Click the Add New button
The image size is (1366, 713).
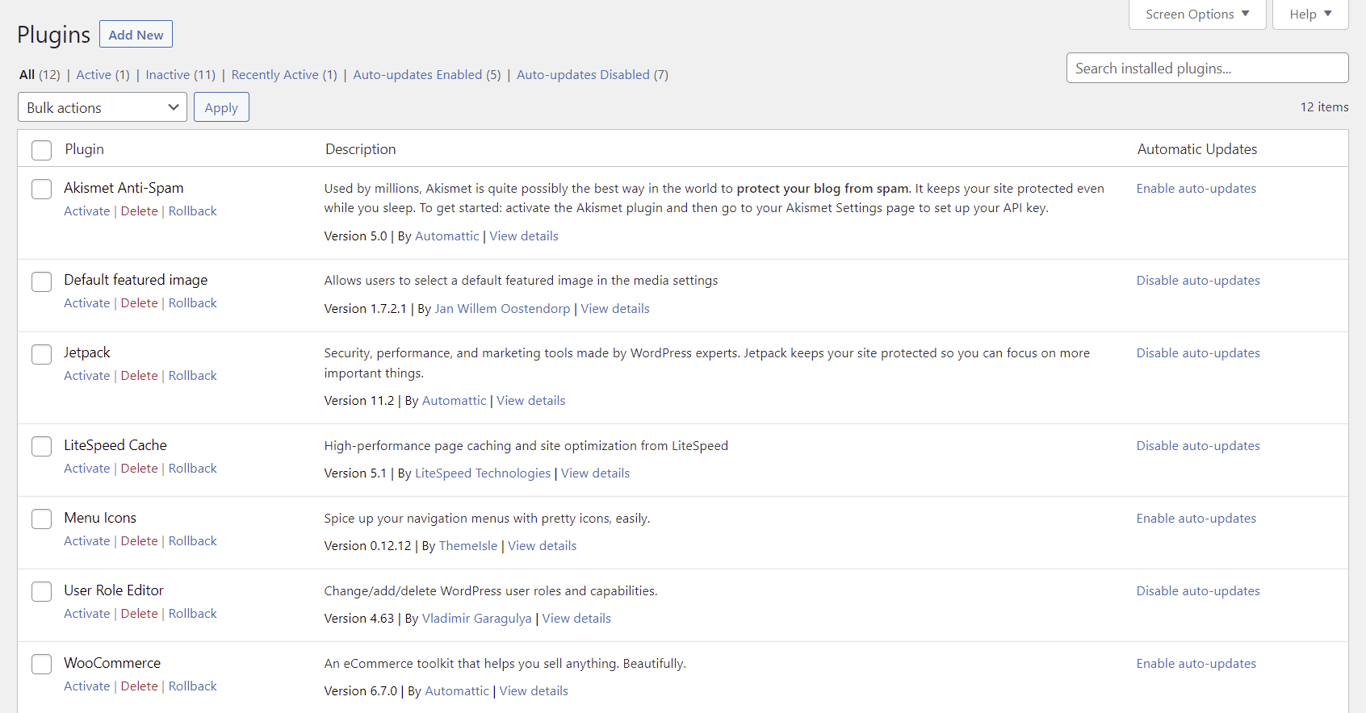coord(136,35)
